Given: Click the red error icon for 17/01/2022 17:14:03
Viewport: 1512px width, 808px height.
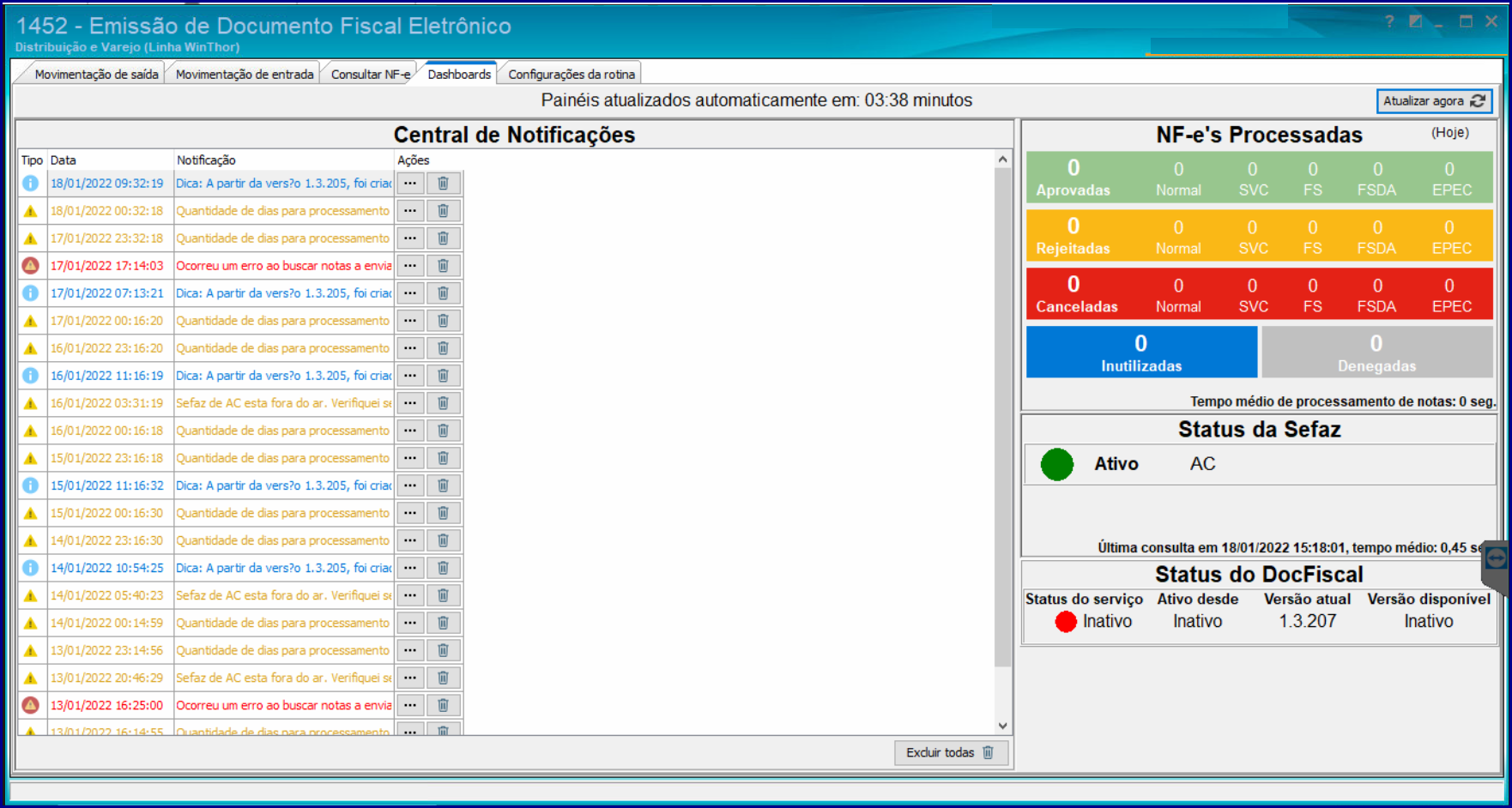Looking at the screenshot, I should 31,266.
